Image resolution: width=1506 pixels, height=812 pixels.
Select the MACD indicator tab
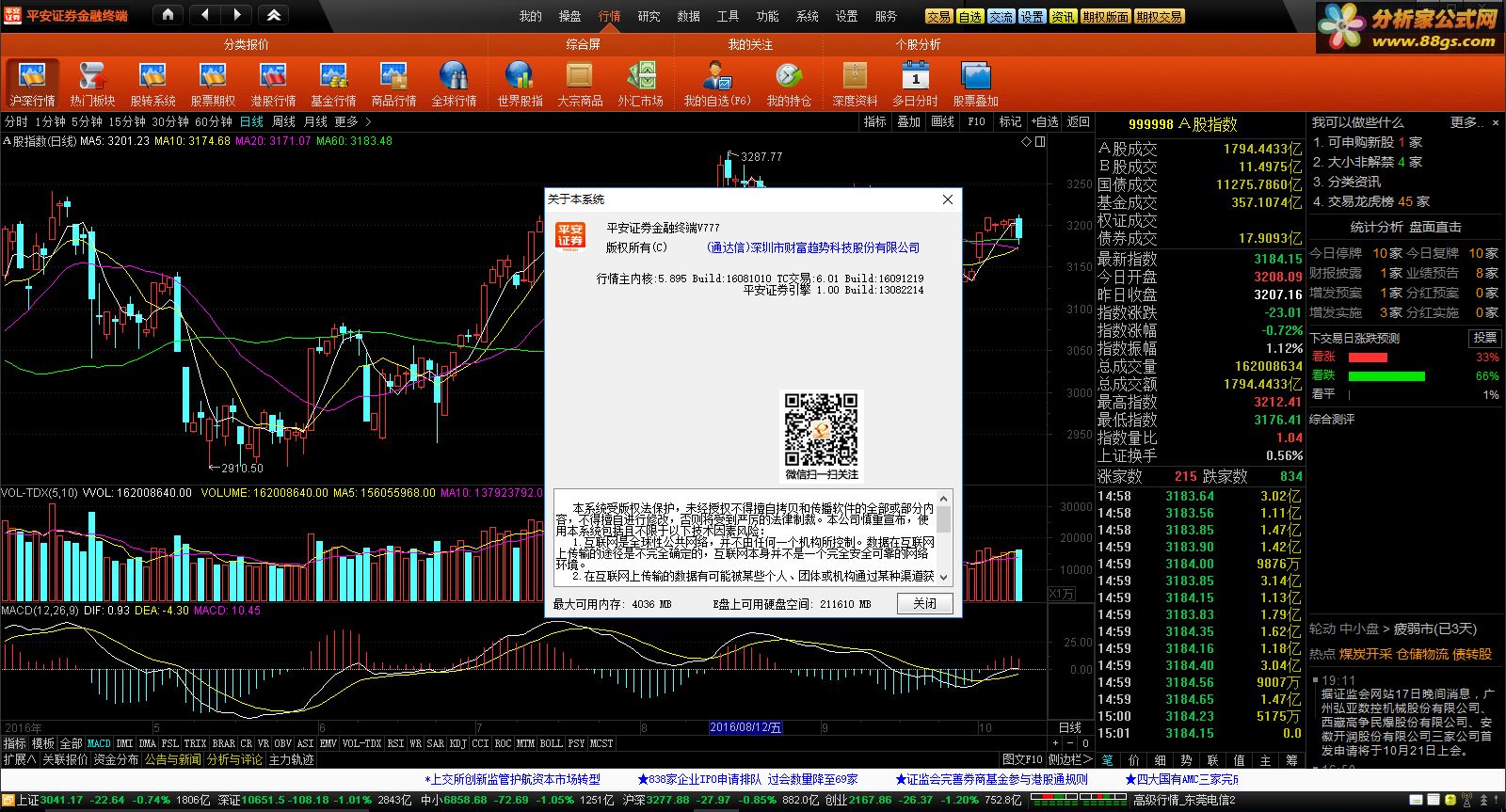coord(99,743)
